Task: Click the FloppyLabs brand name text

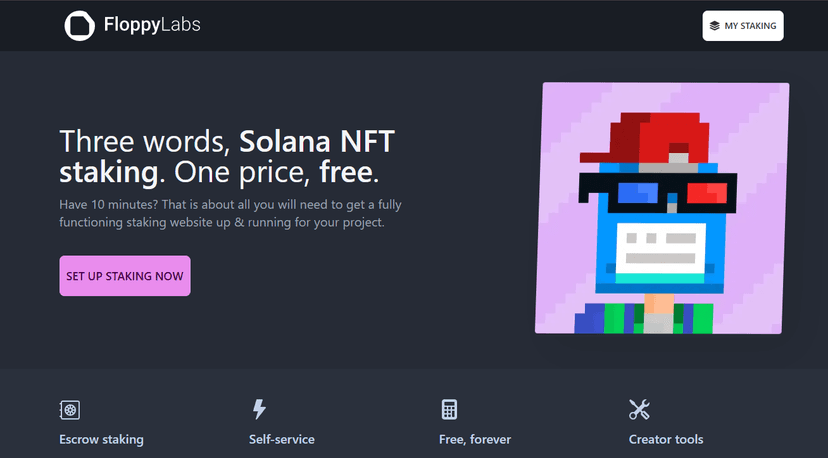Action: pyautogui.click(x=152, y=26)
